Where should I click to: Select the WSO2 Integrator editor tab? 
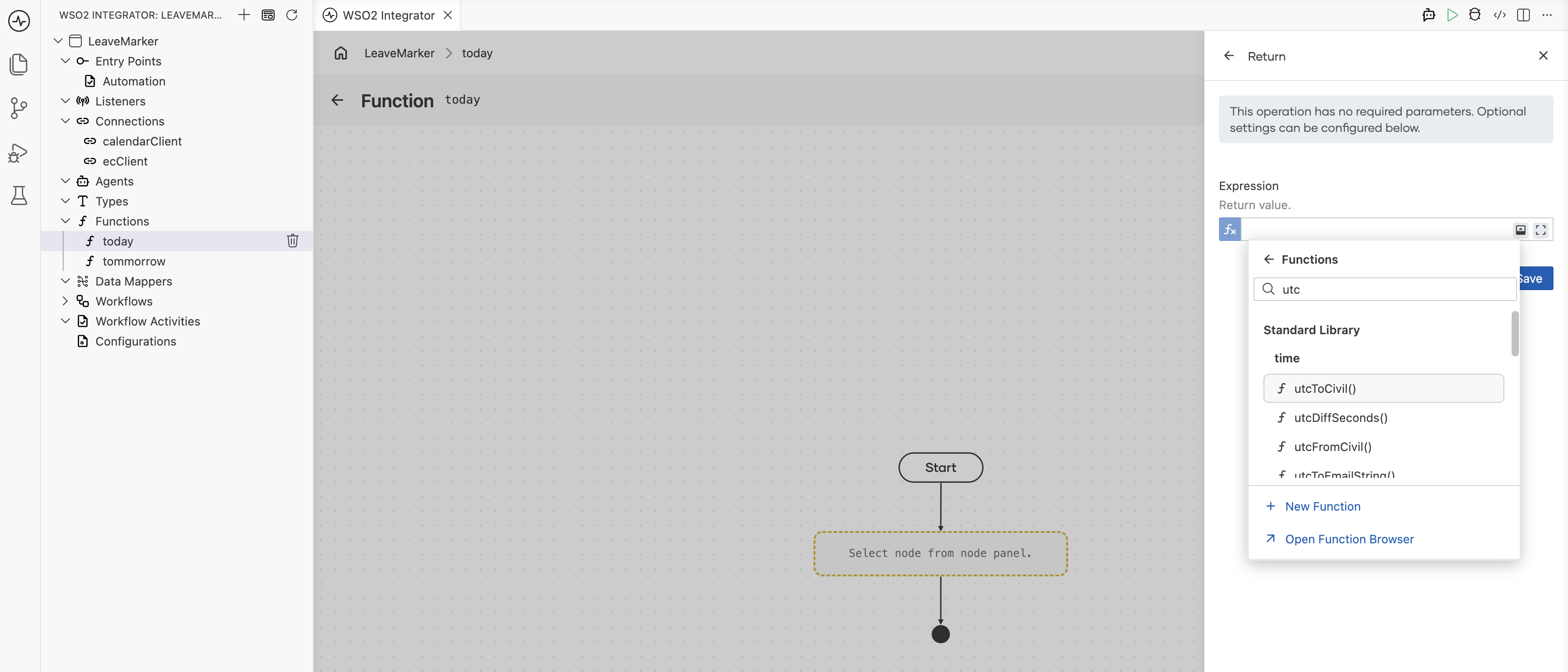coord(388,15)
